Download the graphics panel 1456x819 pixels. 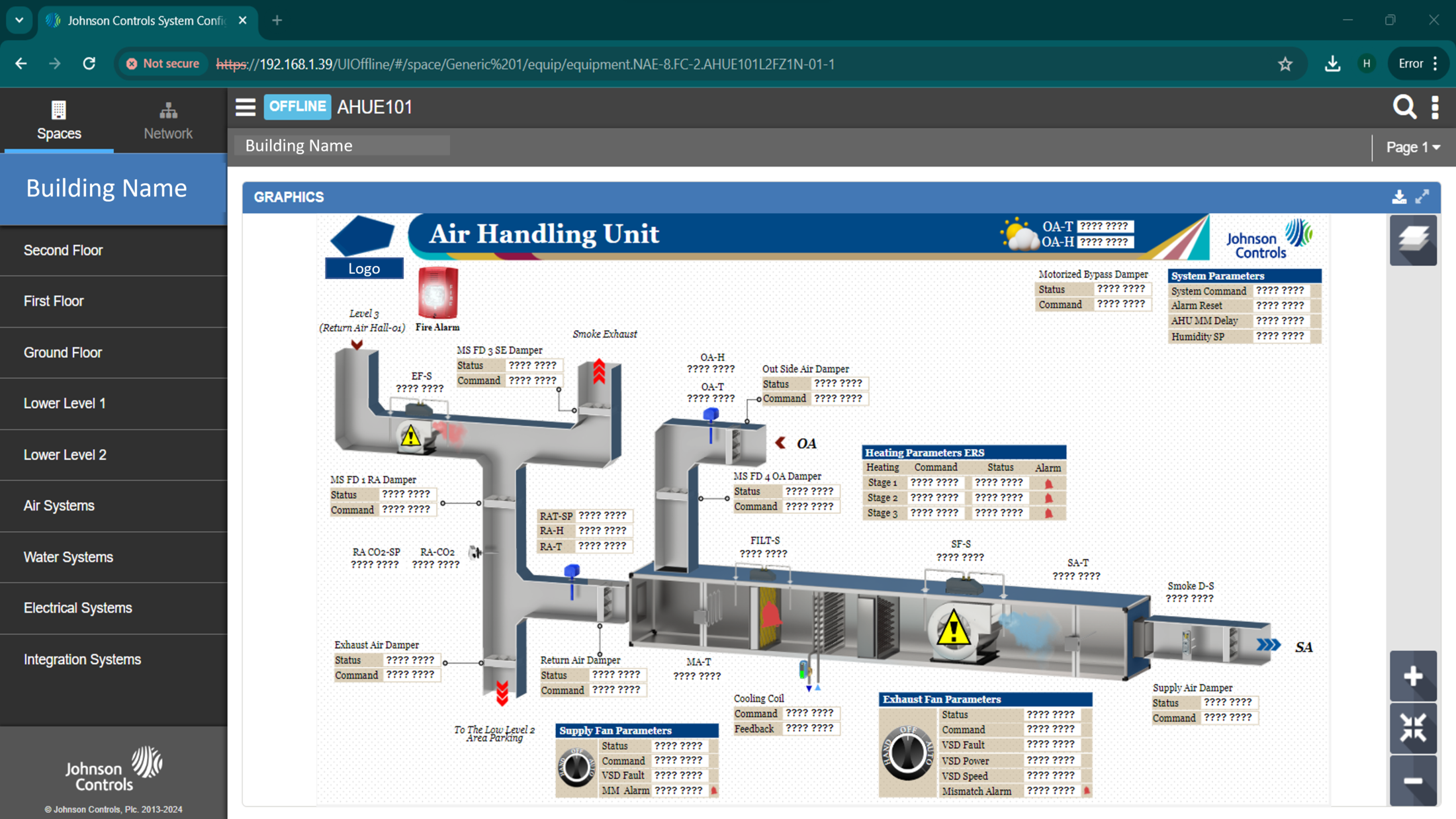[1399, 197]
